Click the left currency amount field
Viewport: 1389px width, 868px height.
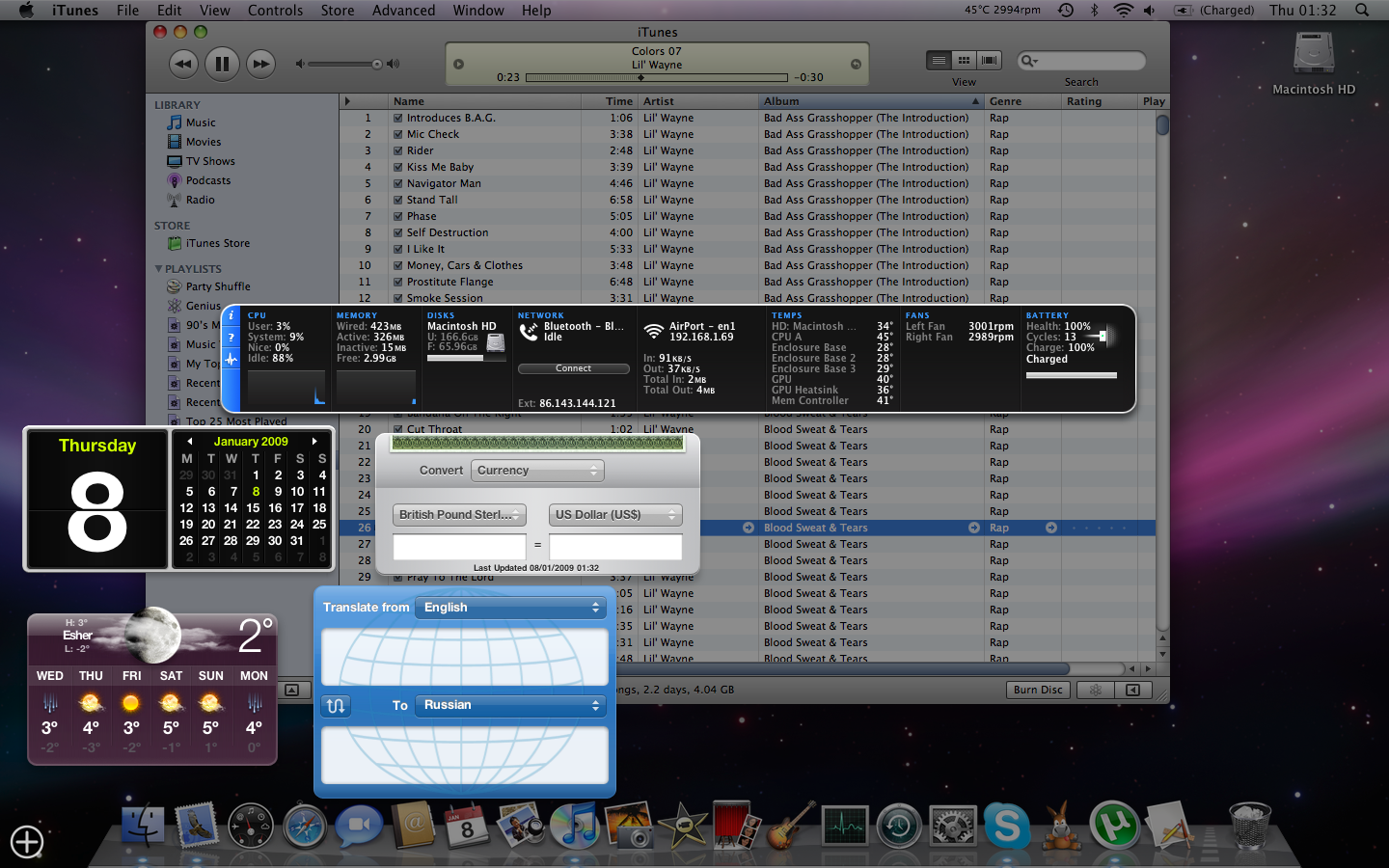(459, 547)
